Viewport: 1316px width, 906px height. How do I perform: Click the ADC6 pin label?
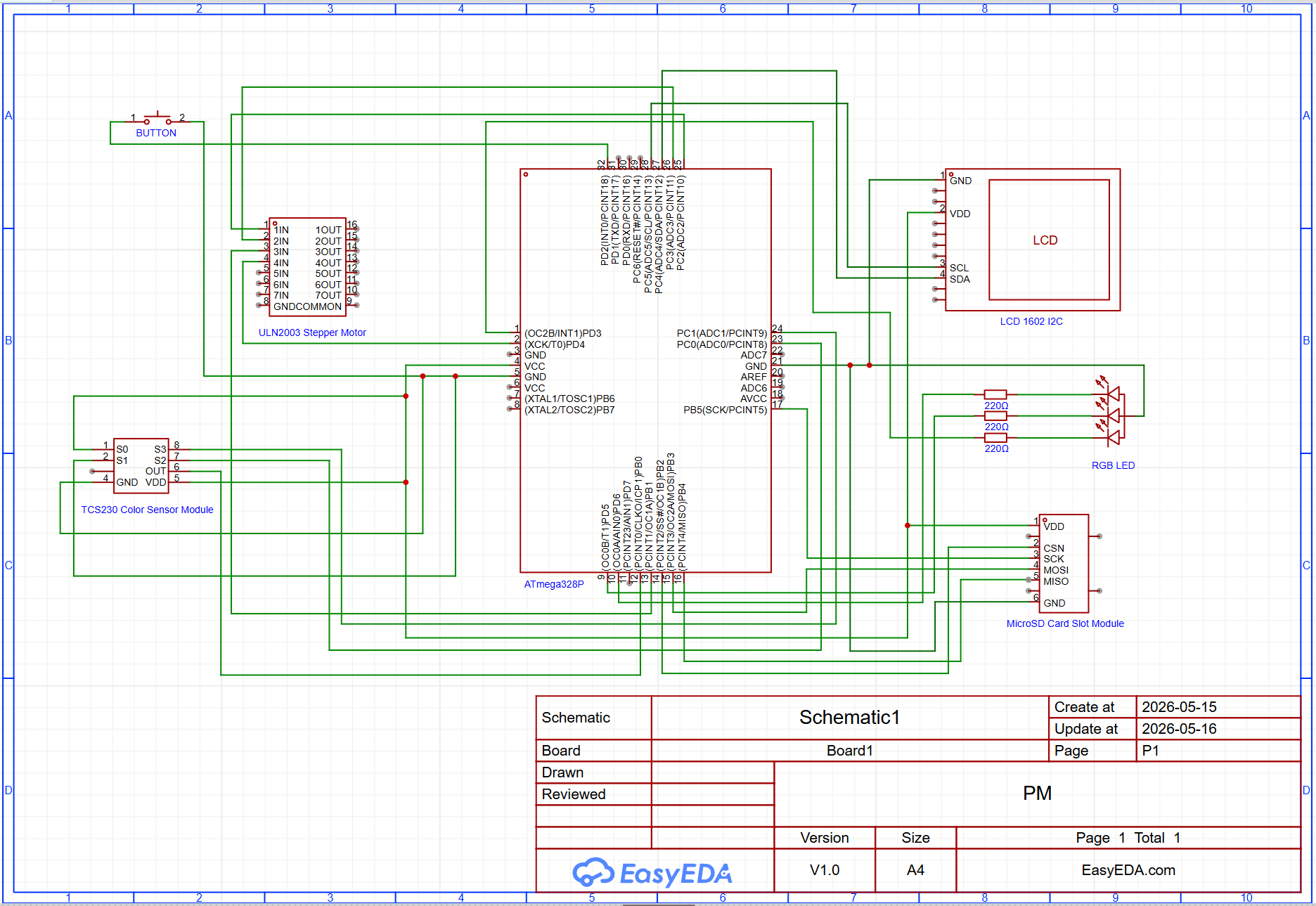[754, 388]
